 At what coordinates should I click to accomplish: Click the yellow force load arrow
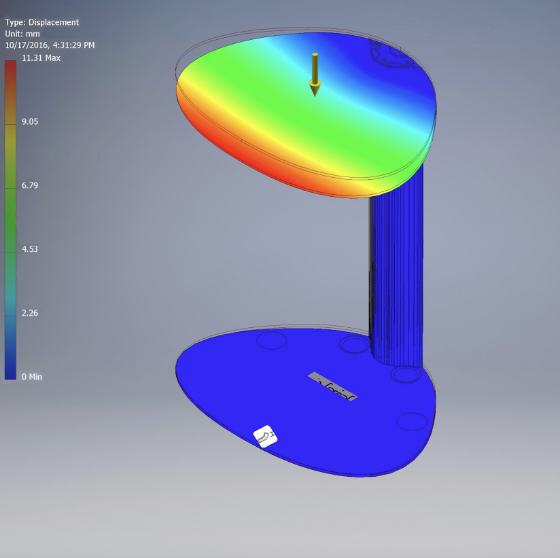point(315,74)
